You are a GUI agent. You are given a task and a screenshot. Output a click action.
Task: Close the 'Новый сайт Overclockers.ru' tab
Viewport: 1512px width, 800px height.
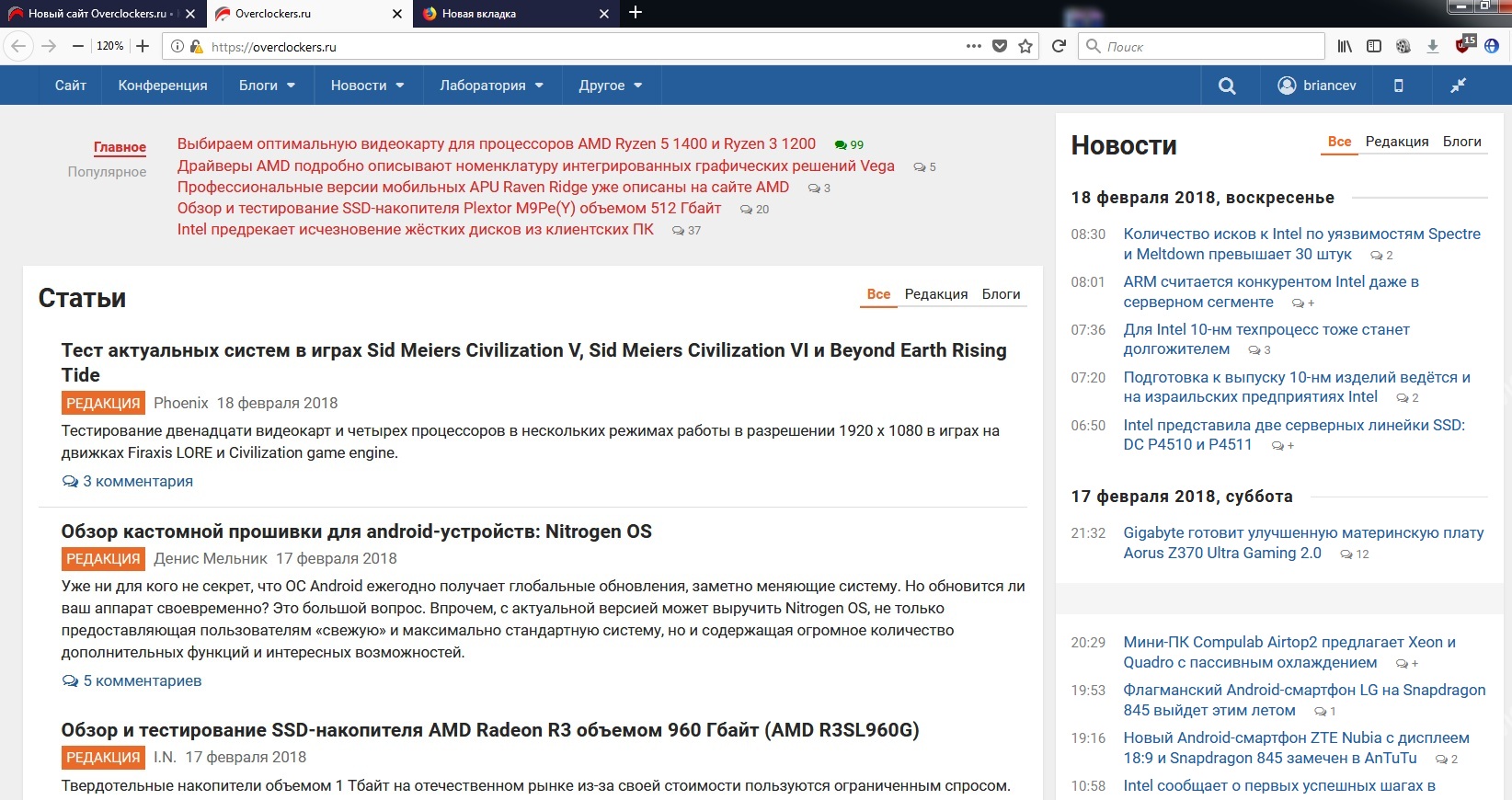[190, 14]
